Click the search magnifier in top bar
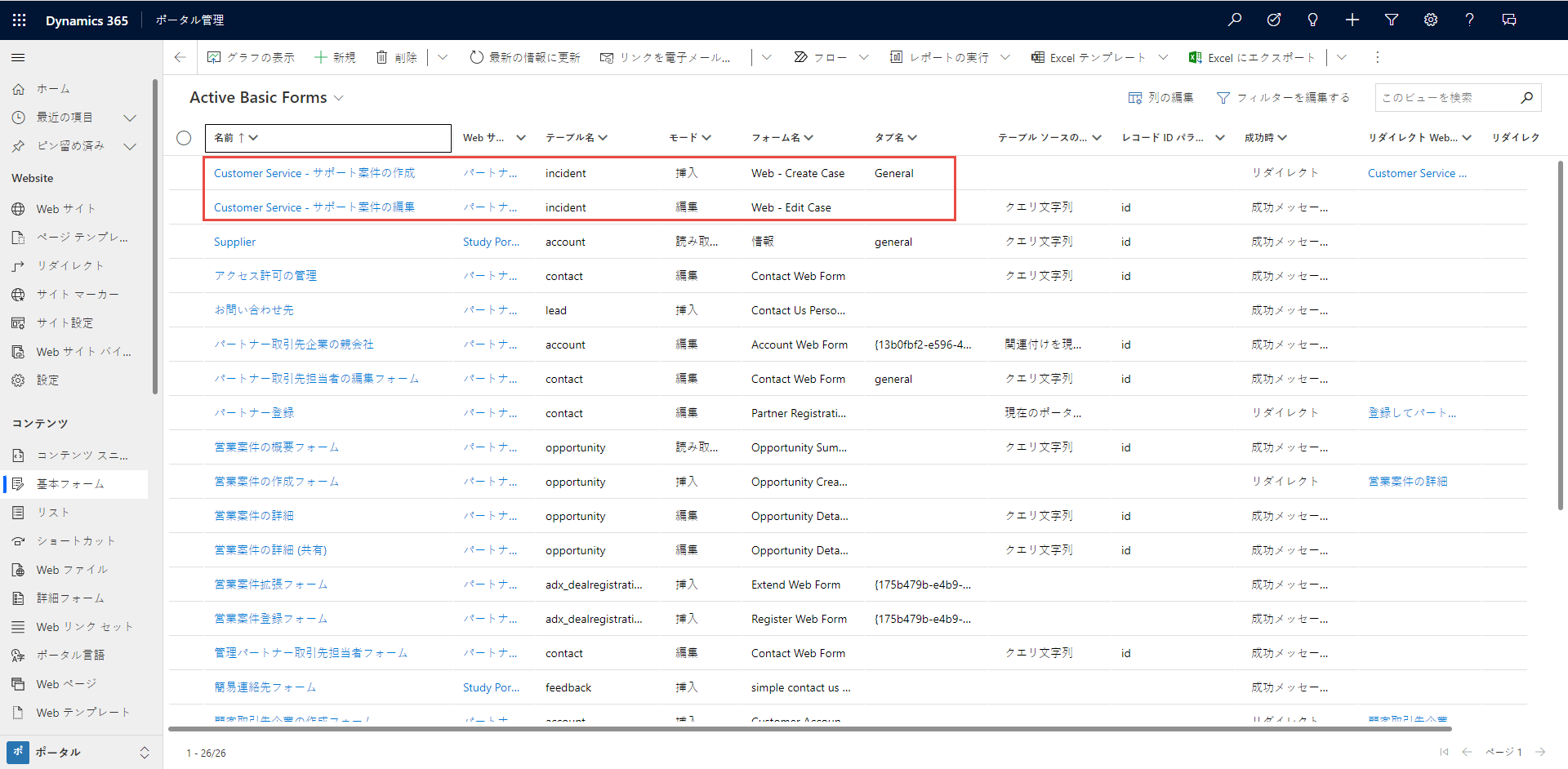Screen dimensions: 1568x769 click(x=1234, y=20)
